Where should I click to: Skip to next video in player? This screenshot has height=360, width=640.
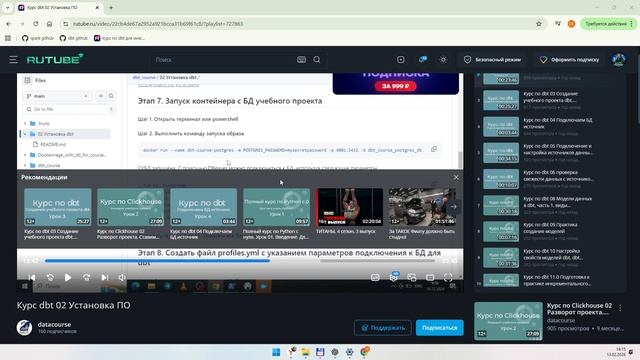tap(104, 278)
